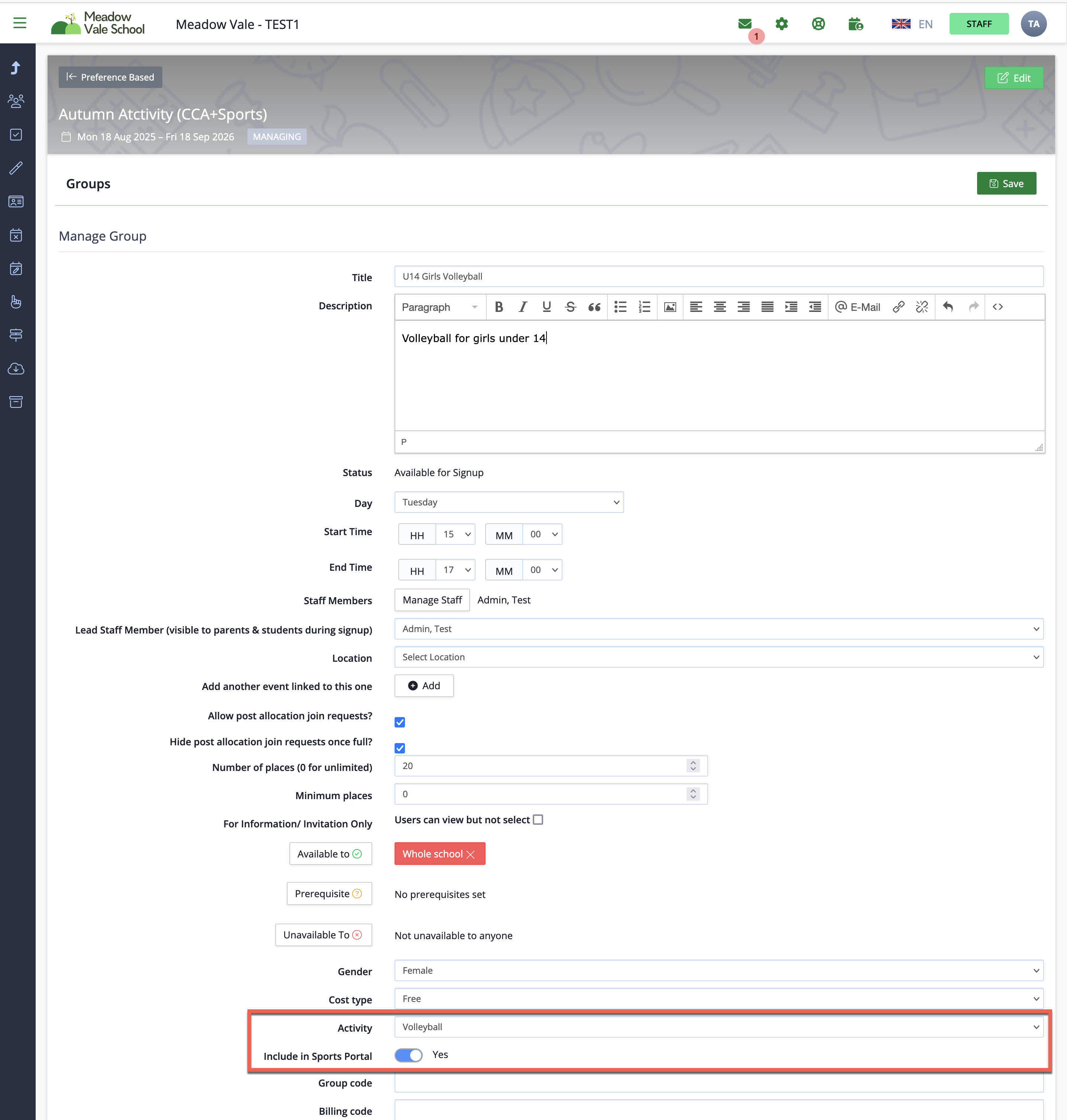1067x1120 pixels.
Task: Open the Cost type dropdown
Action: (x=719, y=998)
